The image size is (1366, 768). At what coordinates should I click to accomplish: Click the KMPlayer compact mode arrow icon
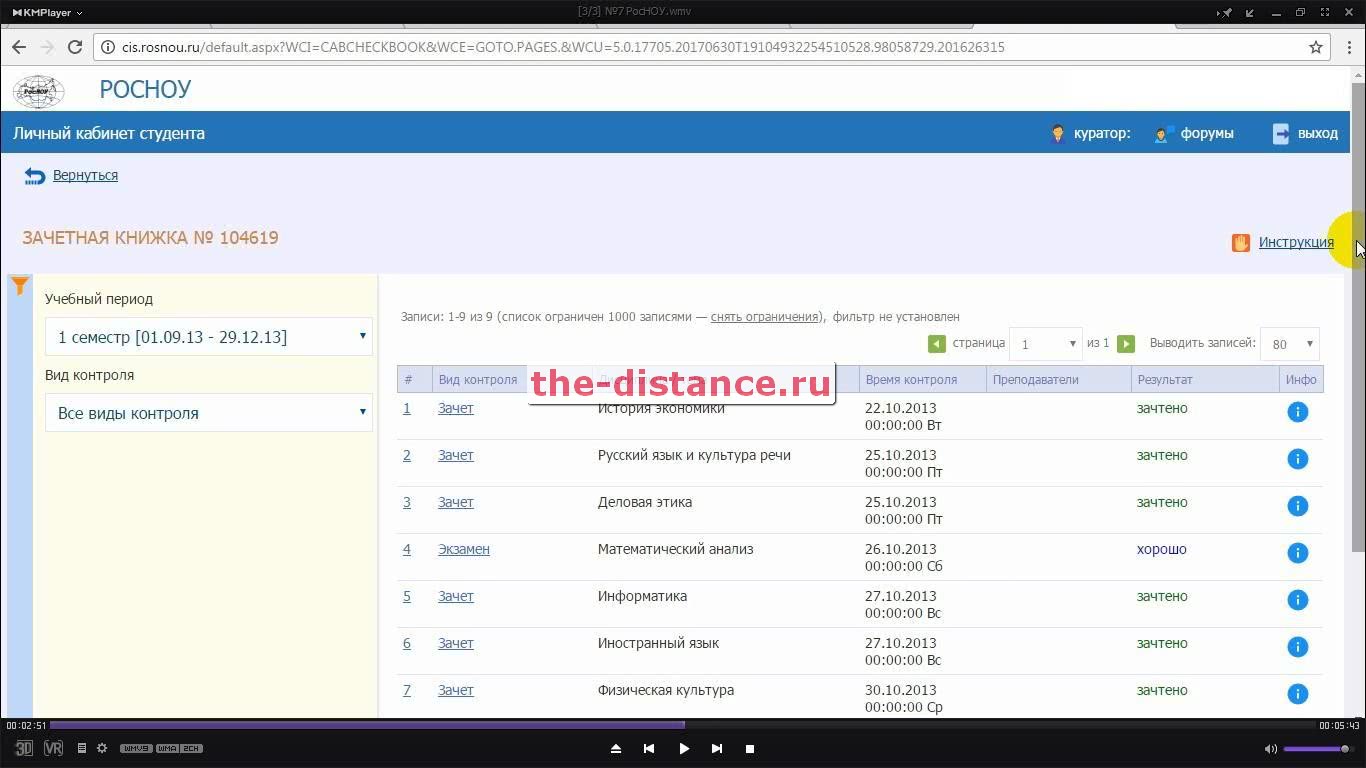pos(1250,12)
